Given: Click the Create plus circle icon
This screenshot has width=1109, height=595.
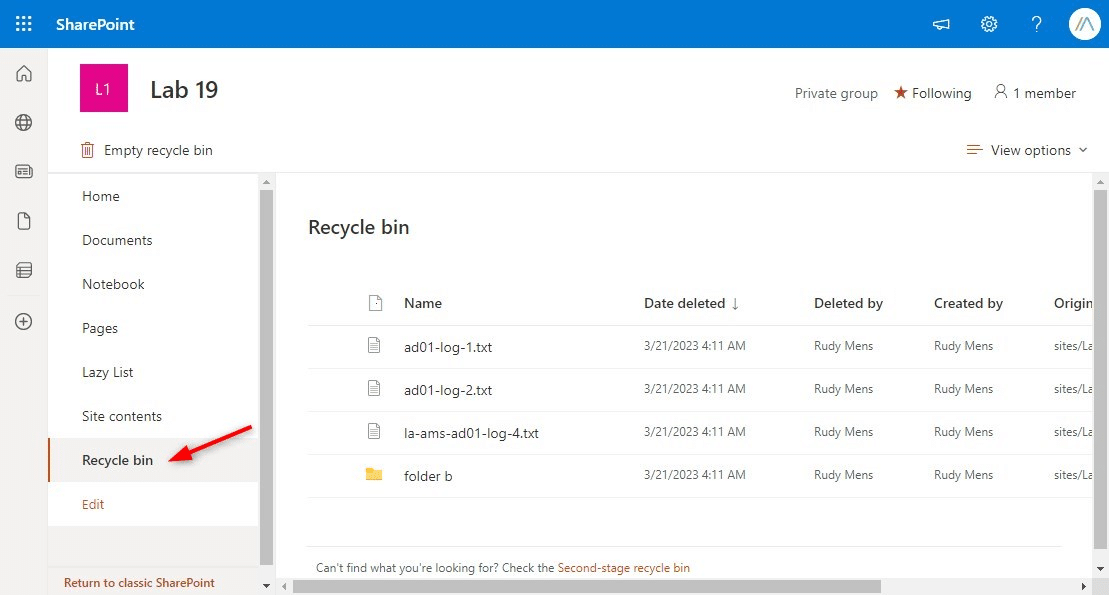Looking at the screenshot, I should coord(24,321).
